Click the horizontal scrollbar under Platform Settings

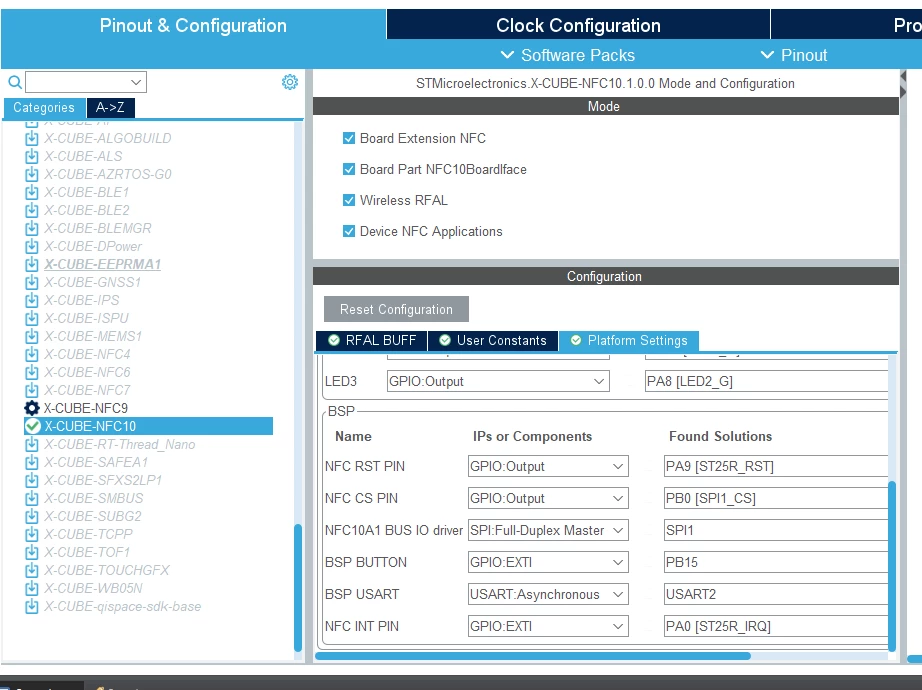pyautogui.click(x=533, y=655)
